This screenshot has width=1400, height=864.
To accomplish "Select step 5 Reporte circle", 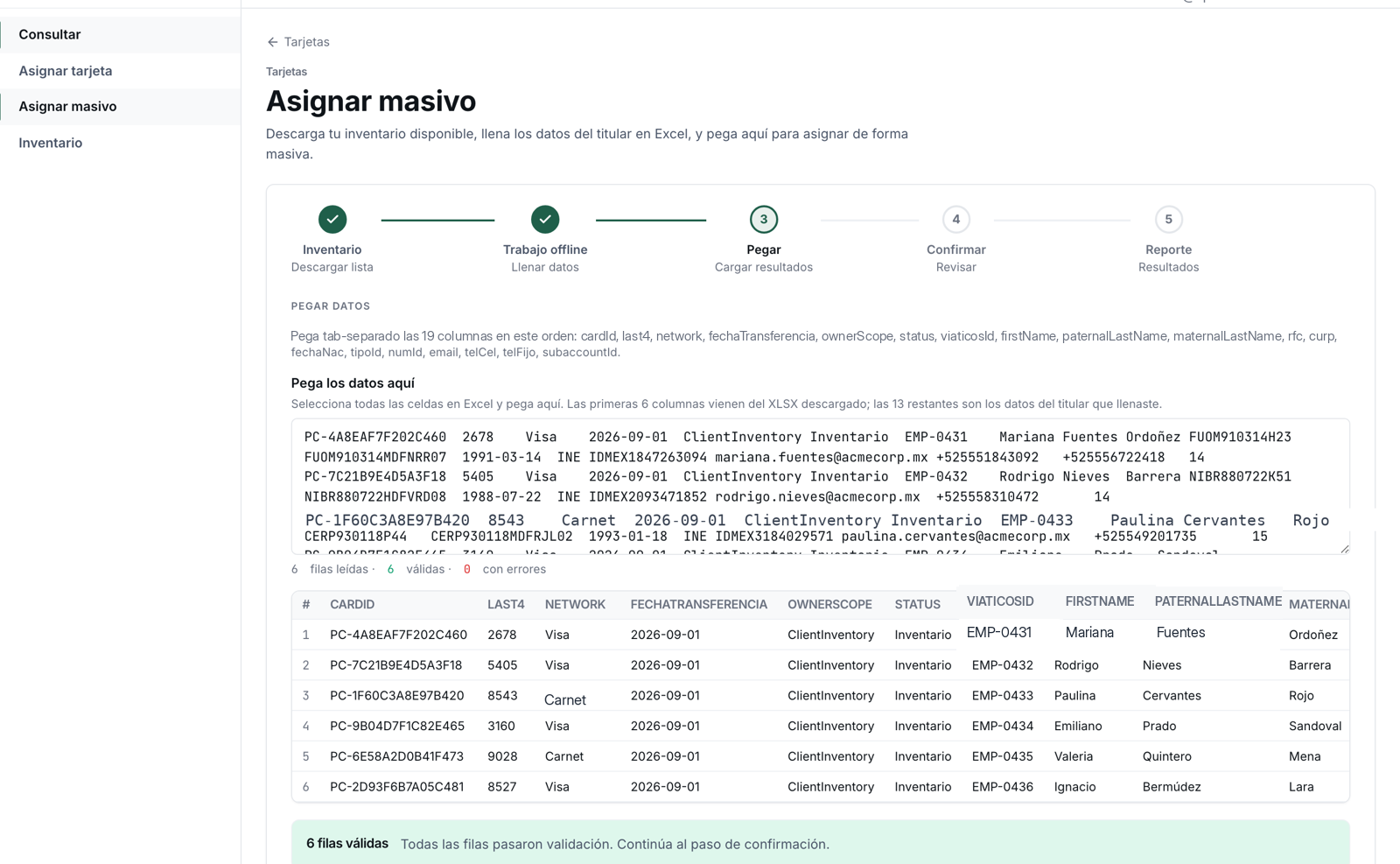I will point(1168,219).
